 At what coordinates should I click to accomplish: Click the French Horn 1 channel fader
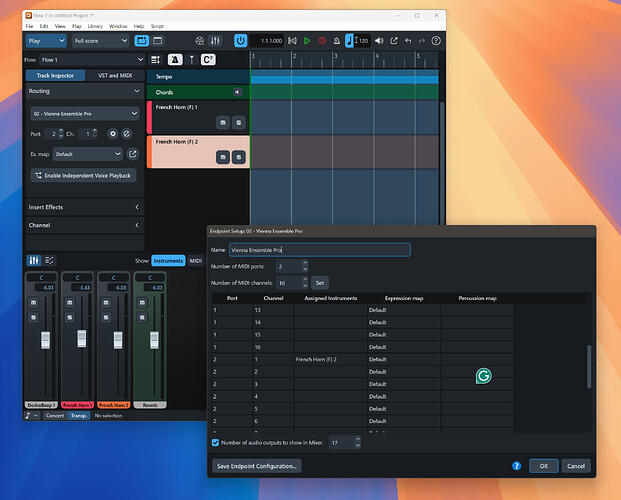tap(82, 338)
